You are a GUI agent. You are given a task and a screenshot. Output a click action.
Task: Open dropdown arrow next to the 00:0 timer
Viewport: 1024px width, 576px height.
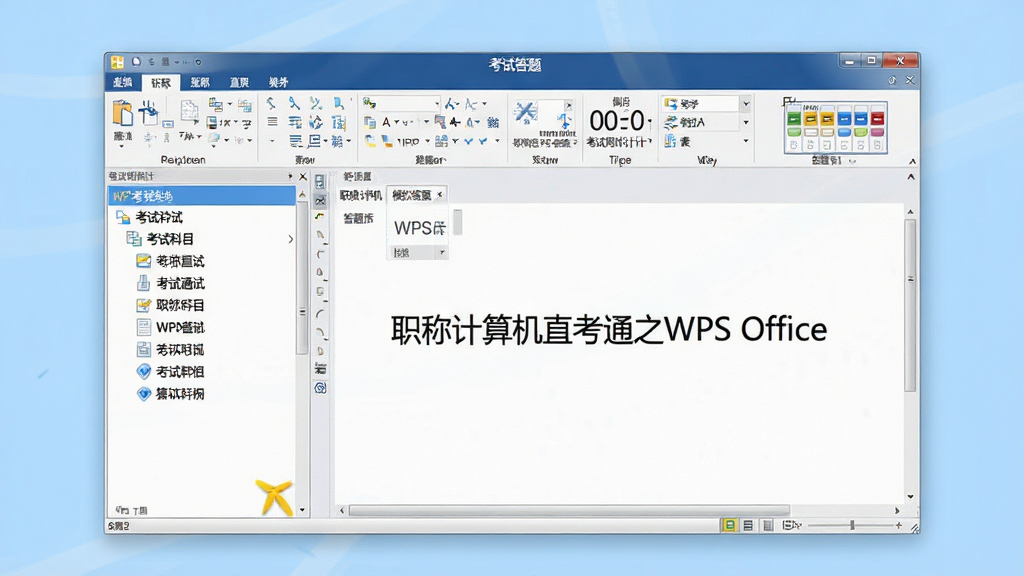[650, 122]
